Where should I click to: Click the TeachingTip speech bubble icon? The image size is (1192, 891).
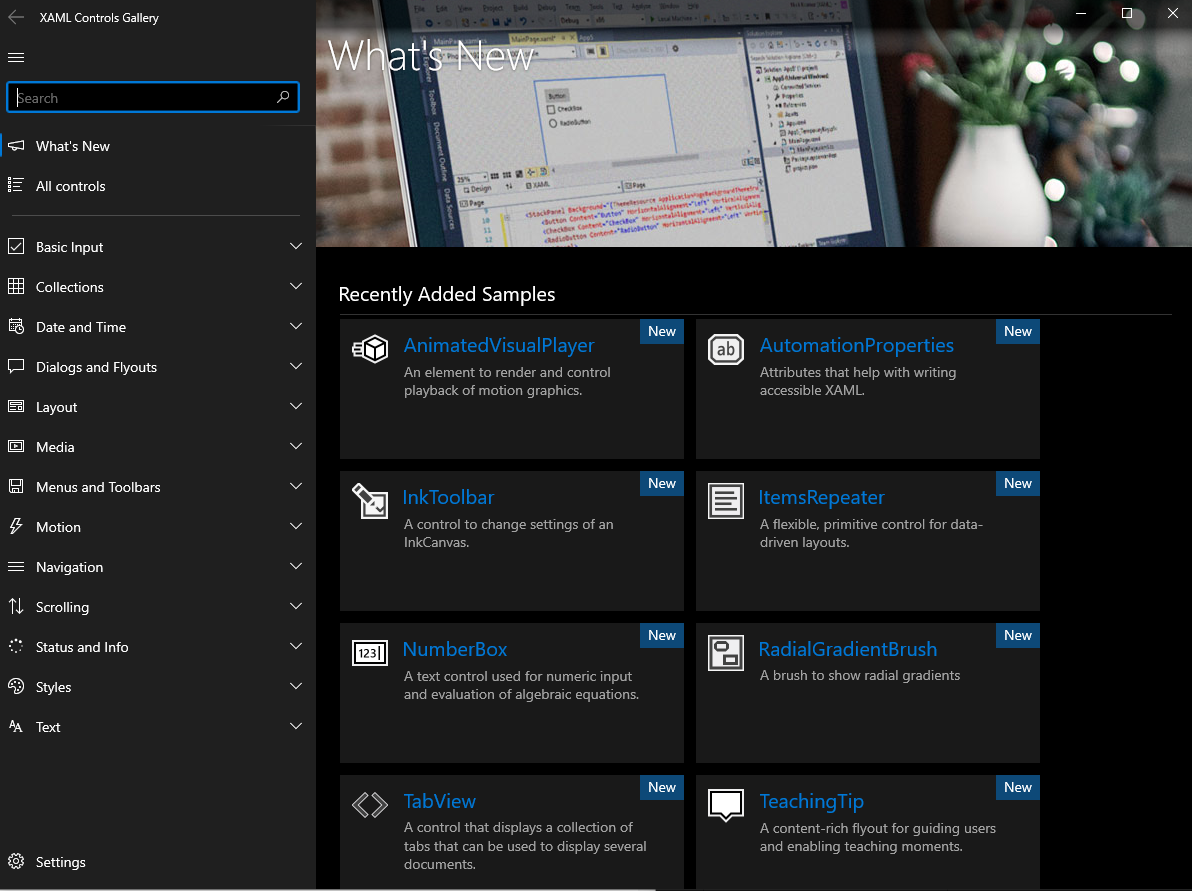click(726, 805)
